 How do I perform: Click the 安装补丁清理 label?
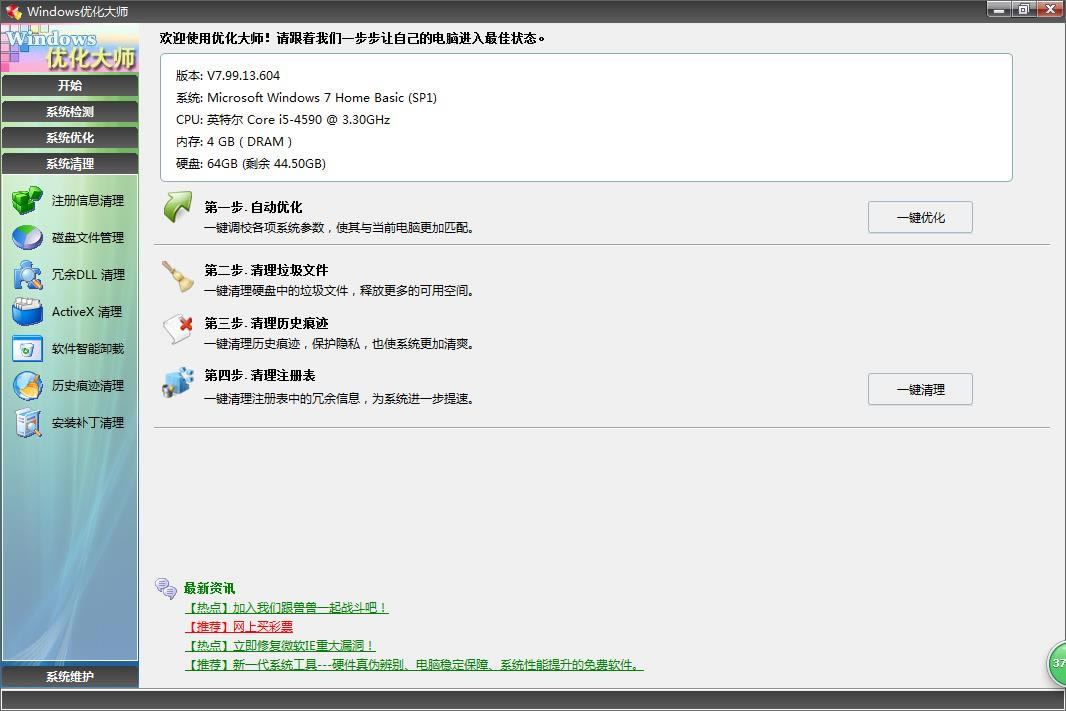[88, 423]
